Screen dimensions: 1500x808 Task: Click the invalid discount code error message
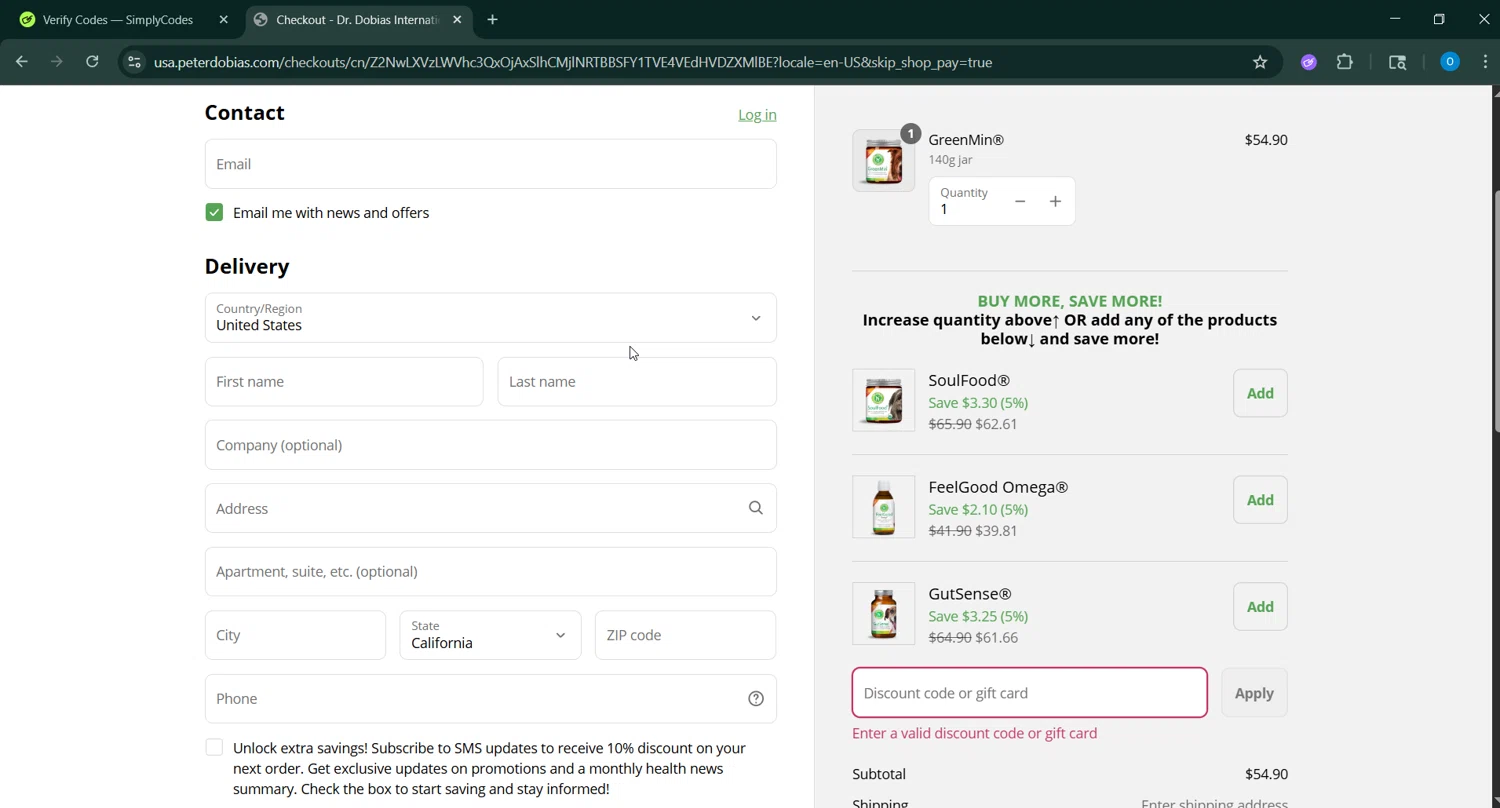(974, 733)
